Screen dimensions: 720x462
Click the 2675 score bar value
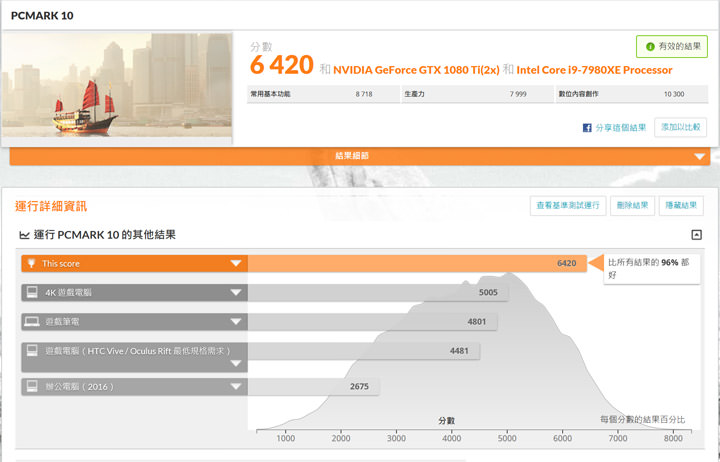359,386
